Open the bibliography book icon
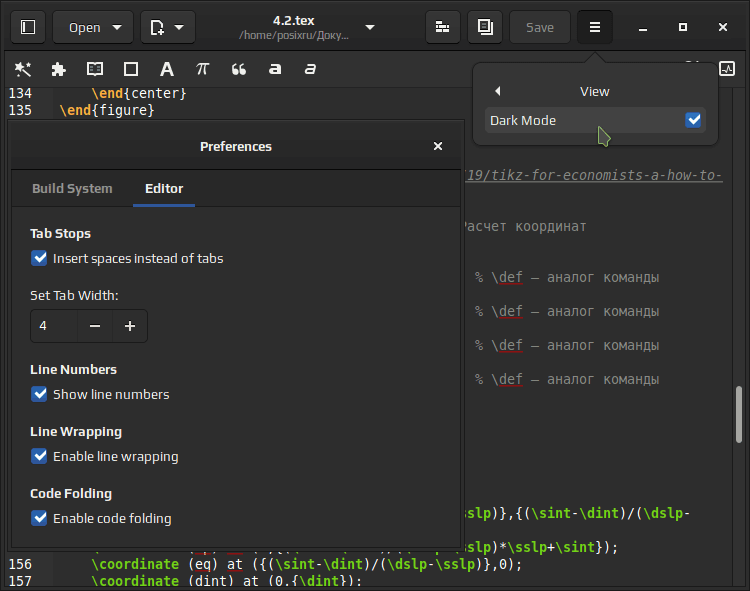Image resolution: width=750 pixels, height=591 pixels. [95, 69]
